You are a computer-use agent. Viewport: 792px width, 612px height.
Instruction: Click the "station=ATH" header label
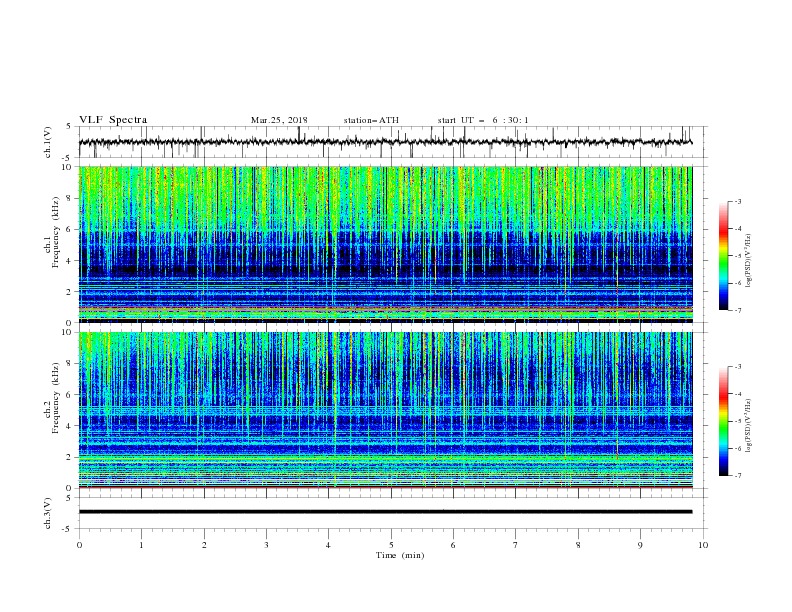click(x=371, y=120)
